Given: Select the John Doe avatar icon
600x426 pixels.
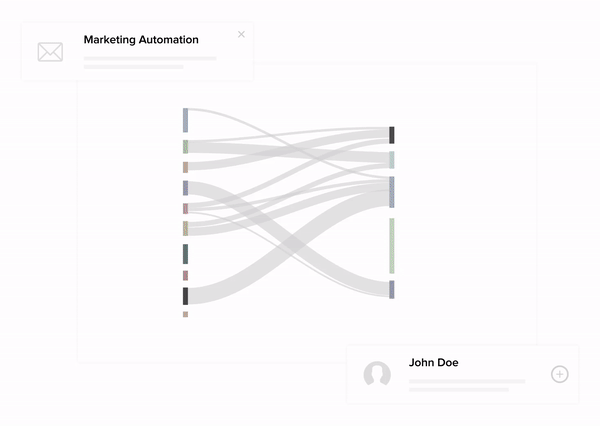Looking at the screenshot, I should [377, 374].
